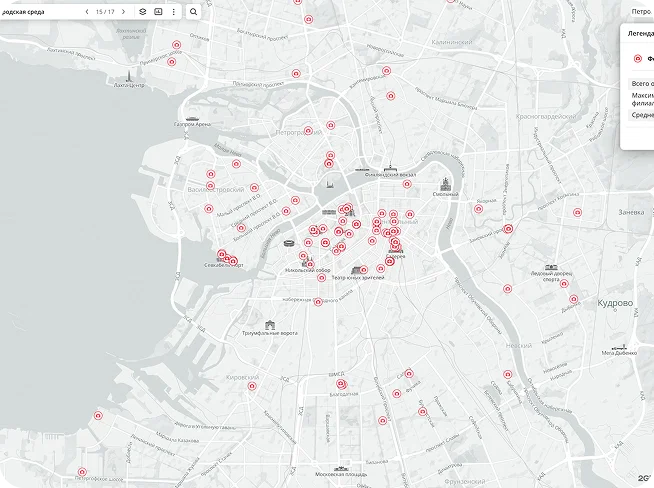Open the three-dot more options menu
Viewport: 654px width, 488px height.
pyautogui.click(x=173, y=11)
